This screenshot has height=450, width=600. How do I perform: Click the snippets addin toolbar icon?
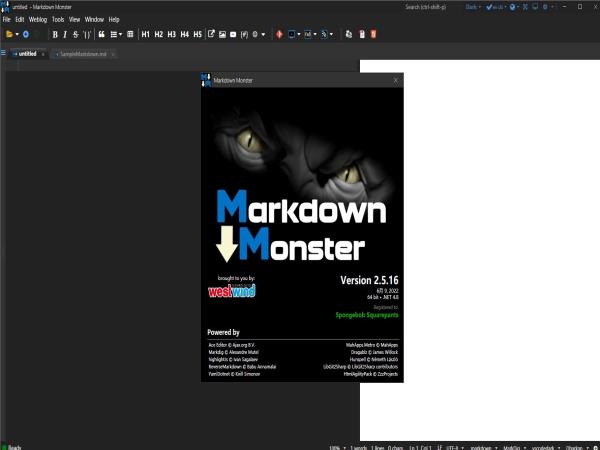click(x=324, y=34)
